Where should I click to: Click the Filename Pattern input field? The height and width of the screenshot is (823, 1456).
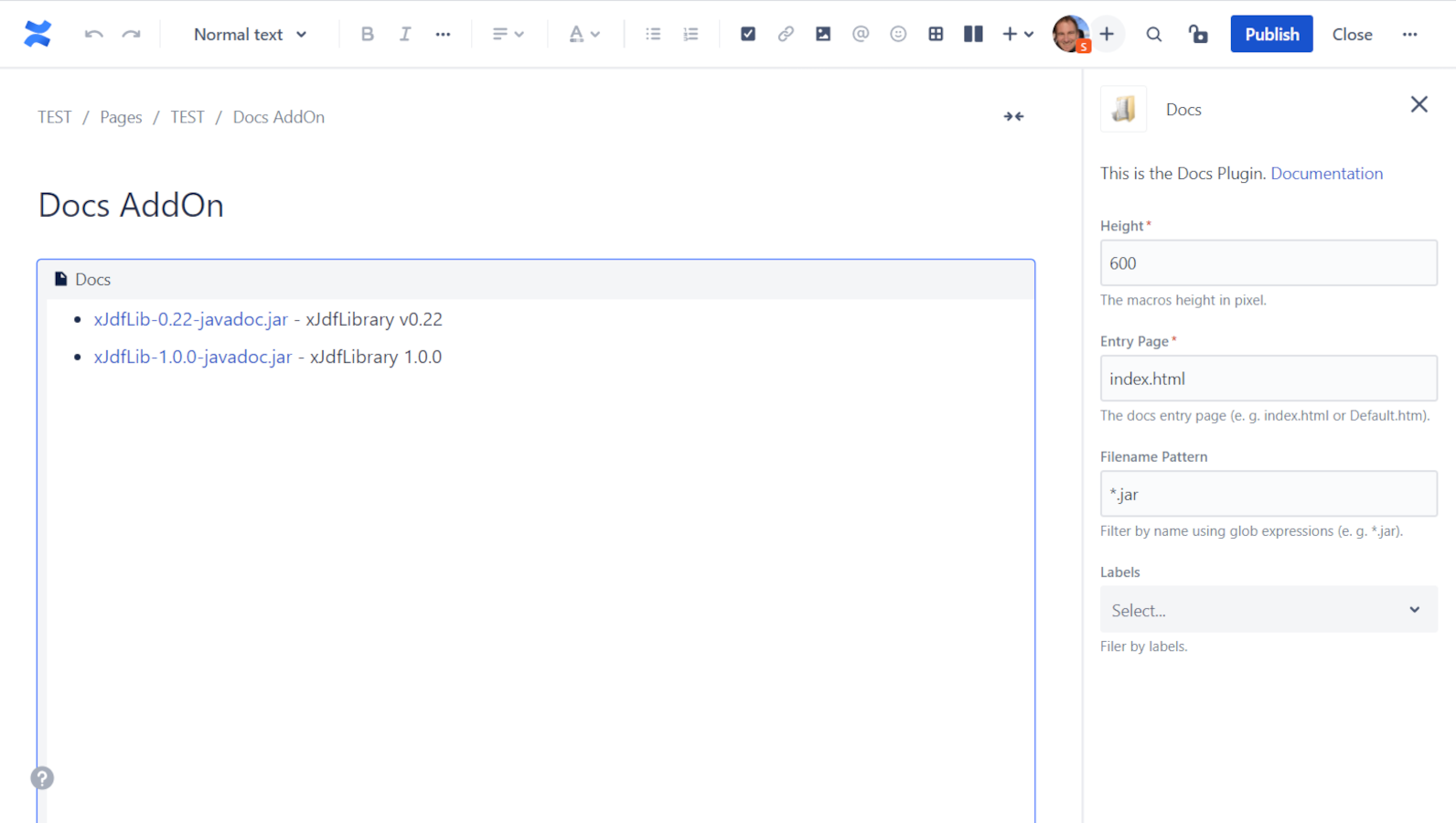point(1268,494)
